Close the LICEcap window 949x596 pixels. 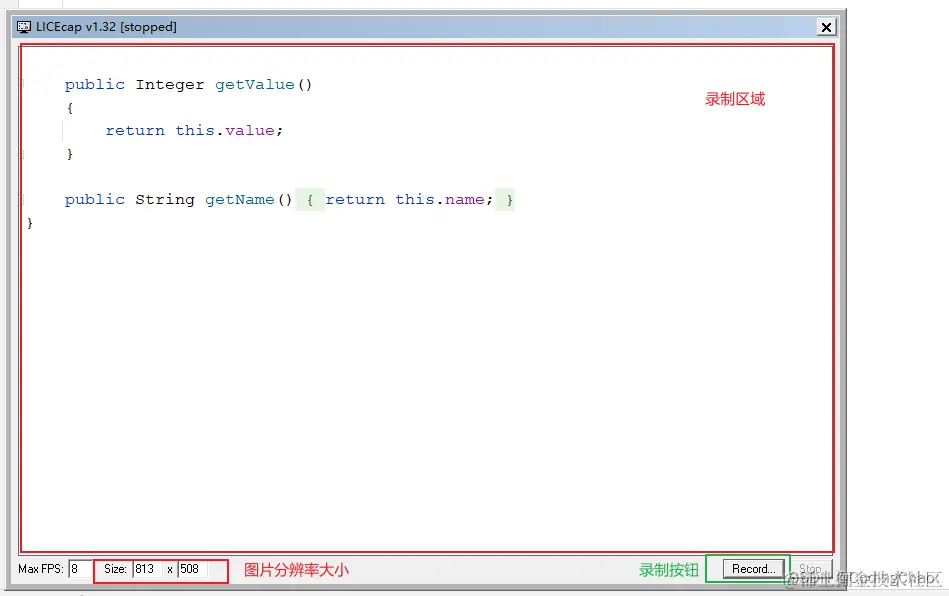pos(826,27)
